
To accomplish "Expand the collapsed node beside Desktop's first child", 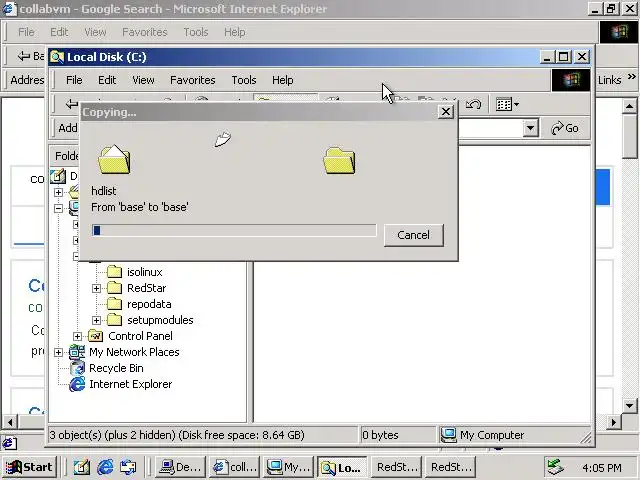I will (x=58, y=192).
